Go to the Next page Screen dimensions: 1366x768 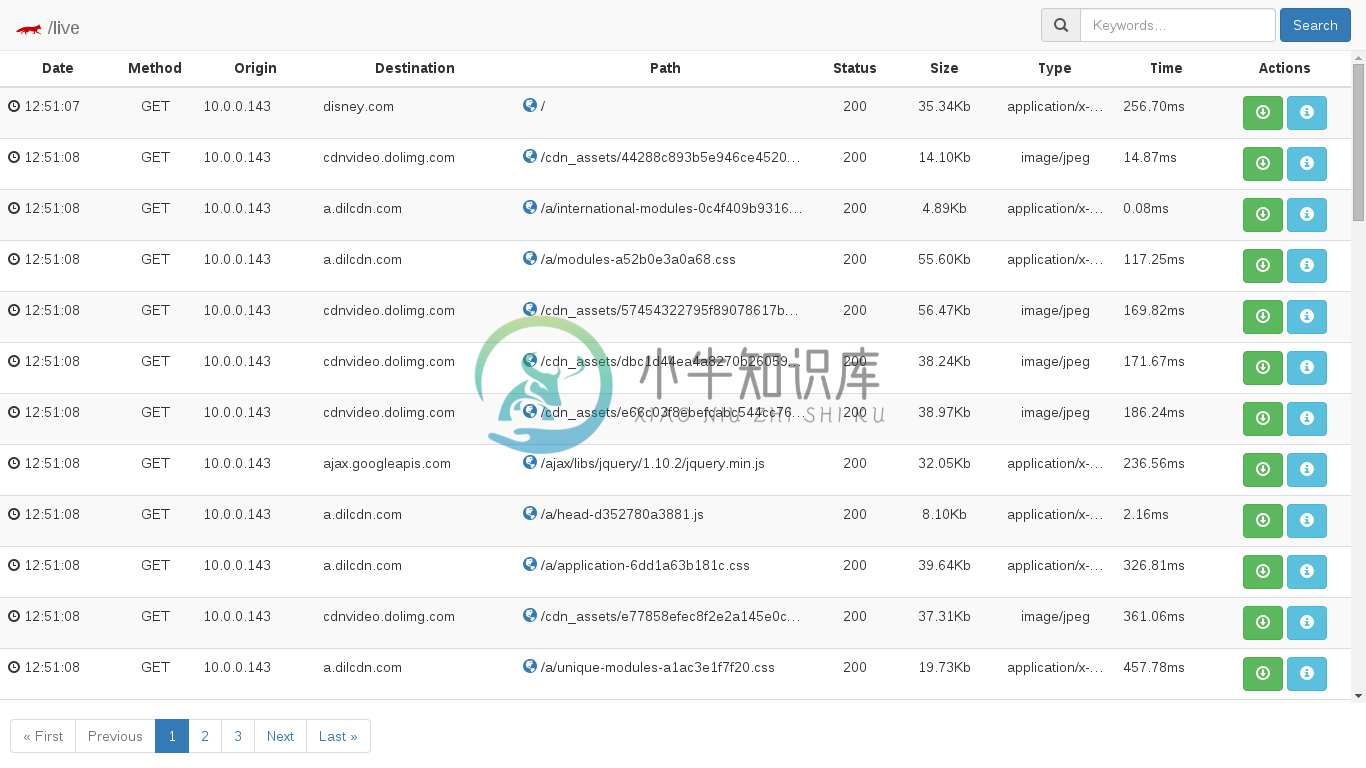[x=280, y=736]
